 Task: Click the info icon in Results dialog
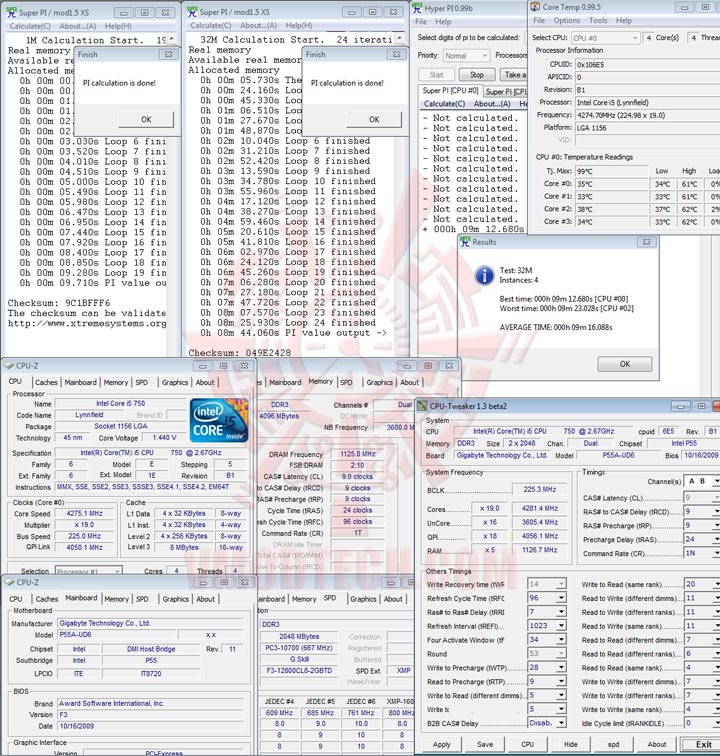(484, 275)
